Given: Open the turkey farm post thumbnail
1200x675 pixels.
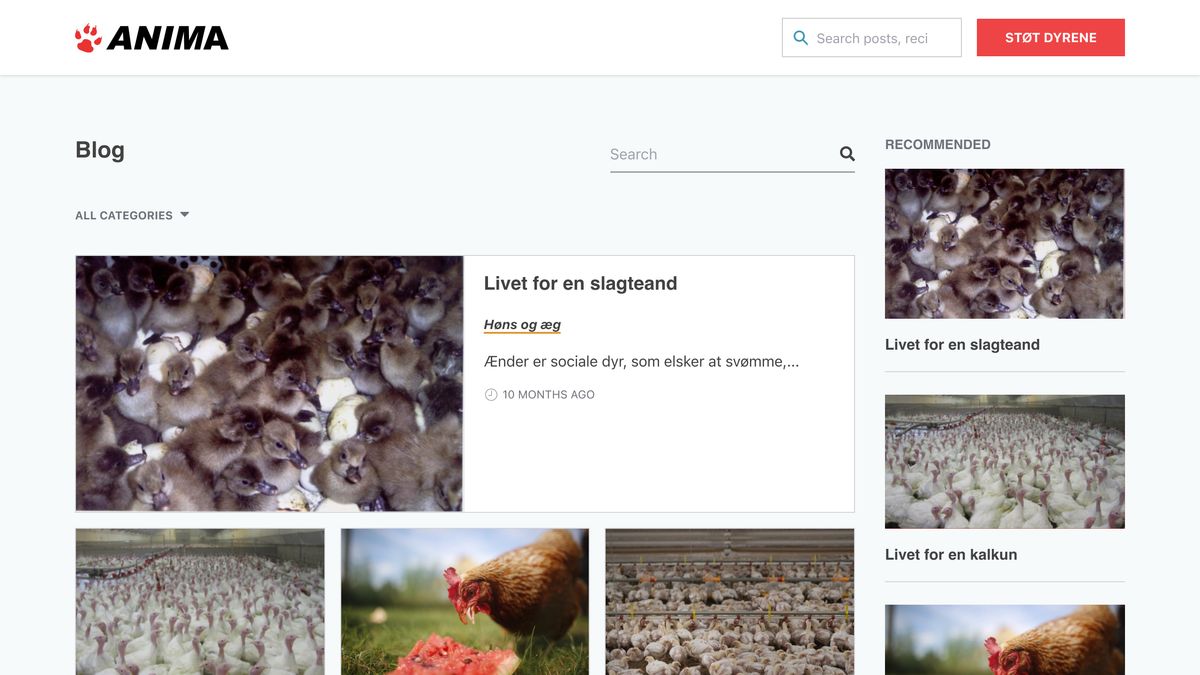Looking at the screenshot, I should click(200, 601).
